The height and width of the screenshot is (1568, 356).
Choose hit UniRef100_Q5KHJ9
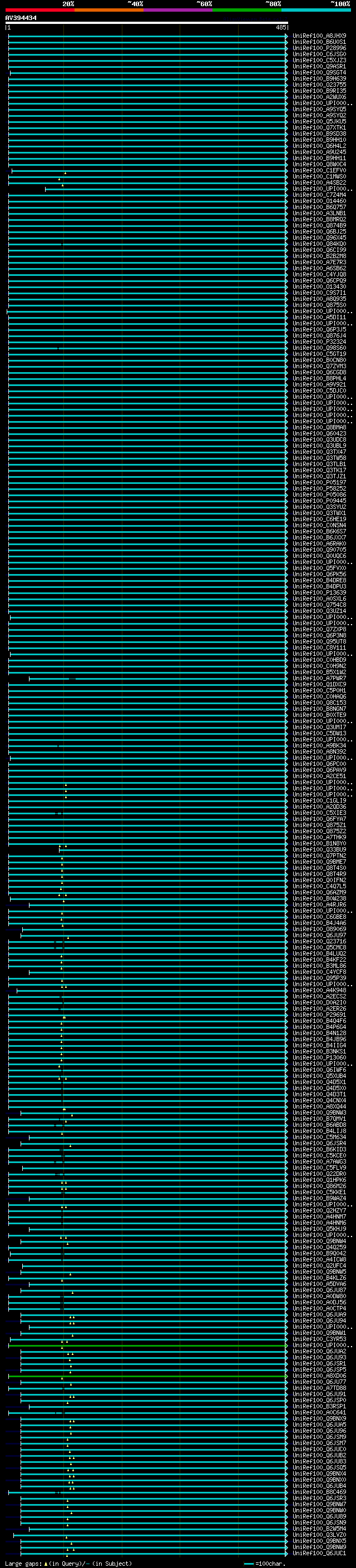[319, 1229]
